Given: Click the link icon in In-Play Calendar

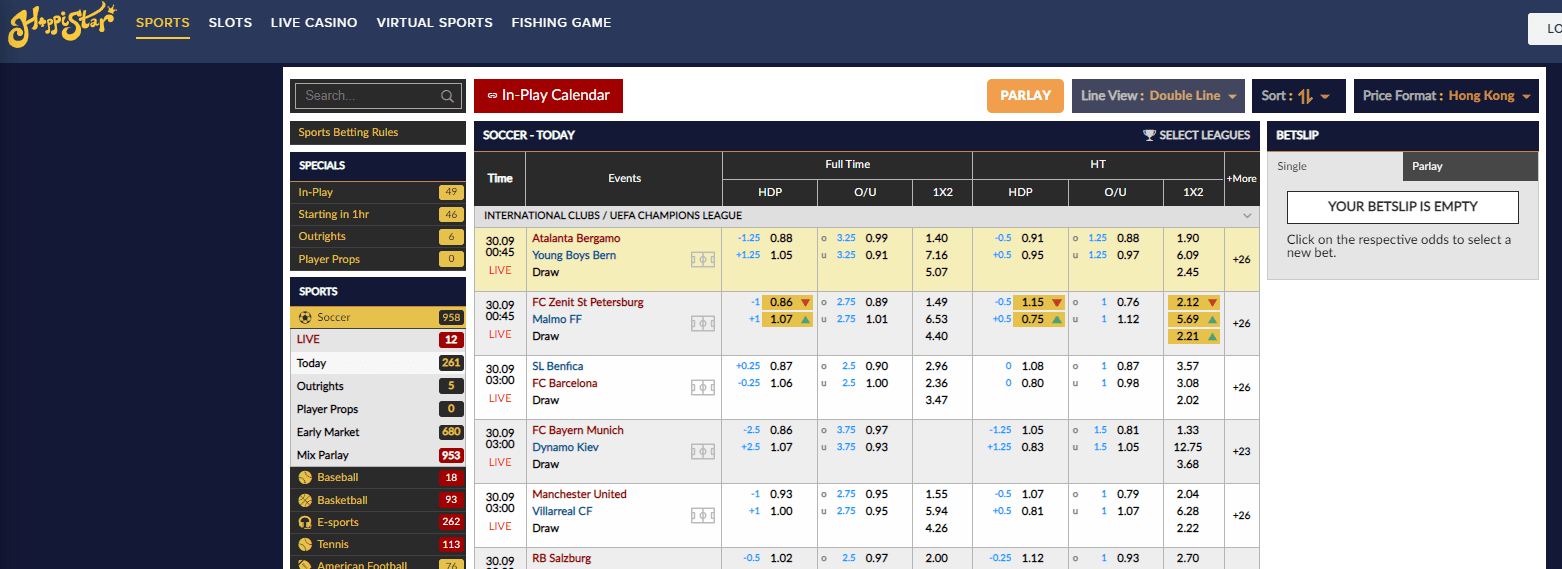Looking at the screenshot, I should point(492,96).
